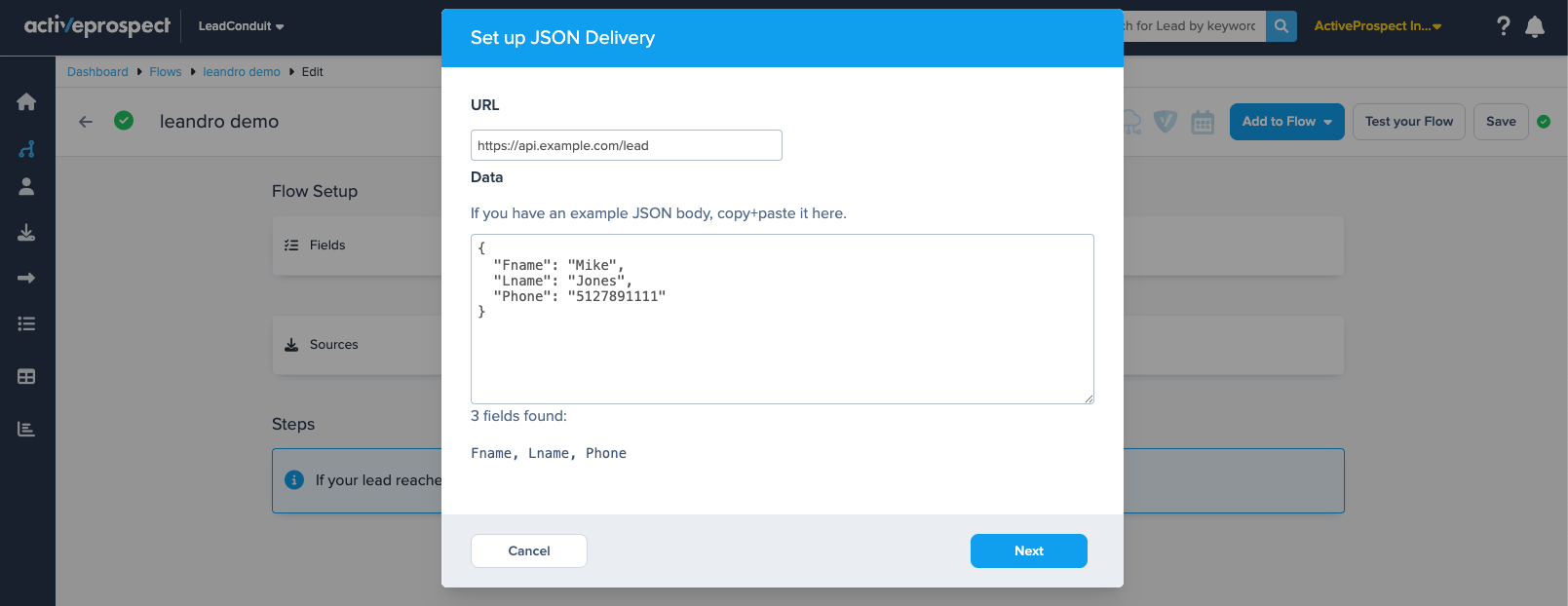
Task: Click the right-arrow icon in the sidebar
Action: click(26, 279)
